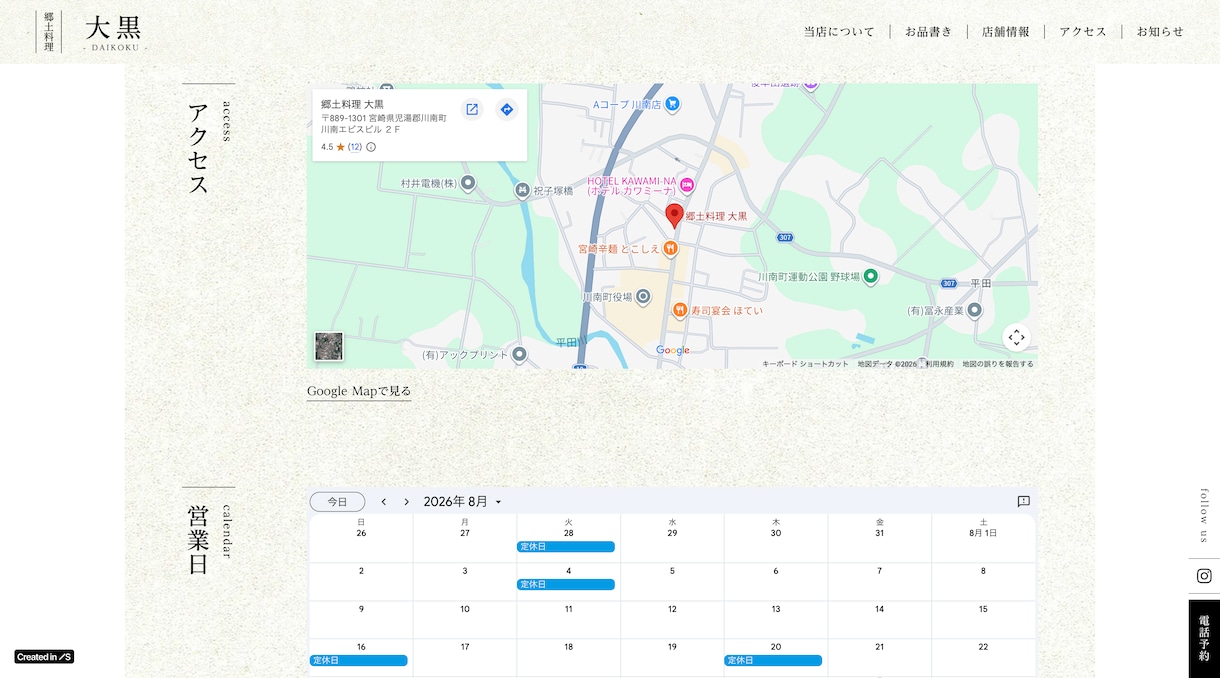Image resolution: width=1220 pixels, height=678 pixels.
Task: Open Instagram from follow us sidebar
Action: [x=1204, y=576]
